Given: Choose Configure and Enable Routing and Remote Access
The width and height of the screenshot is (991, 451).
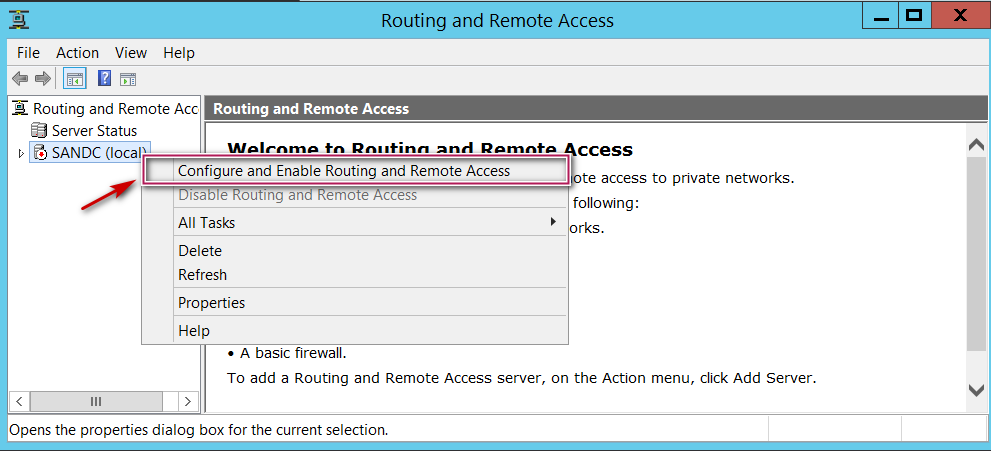Looking at the screenshot, I should coord(344,171).
